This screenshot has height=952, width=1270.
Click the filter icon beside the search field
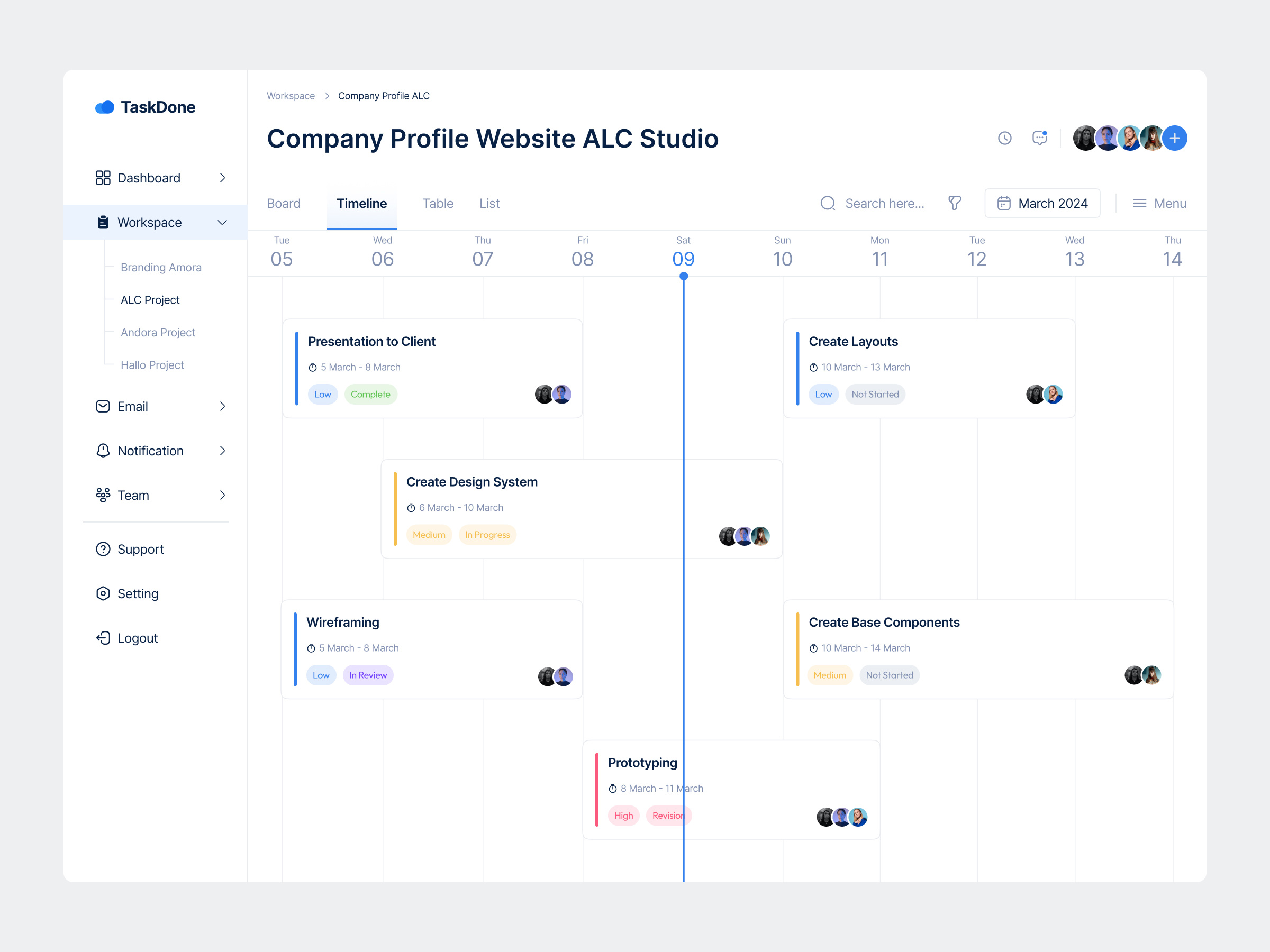(x=955, y=203)
